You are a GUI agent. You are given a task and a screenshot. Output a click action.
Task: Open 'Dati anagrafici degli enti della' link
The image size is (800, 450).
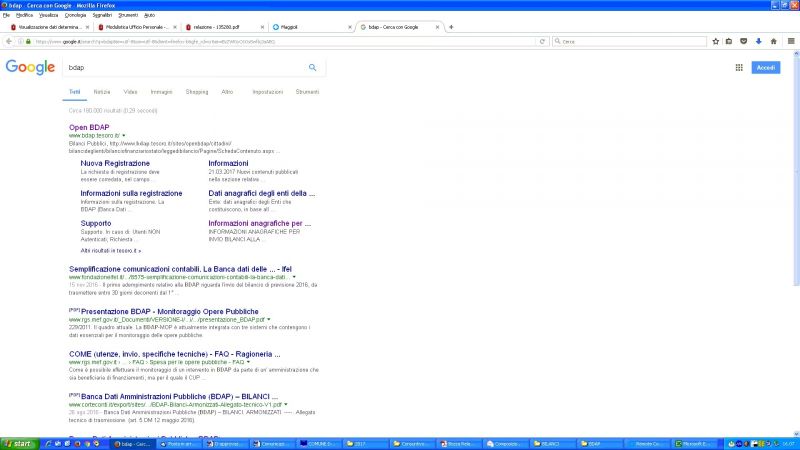point(261,193)
